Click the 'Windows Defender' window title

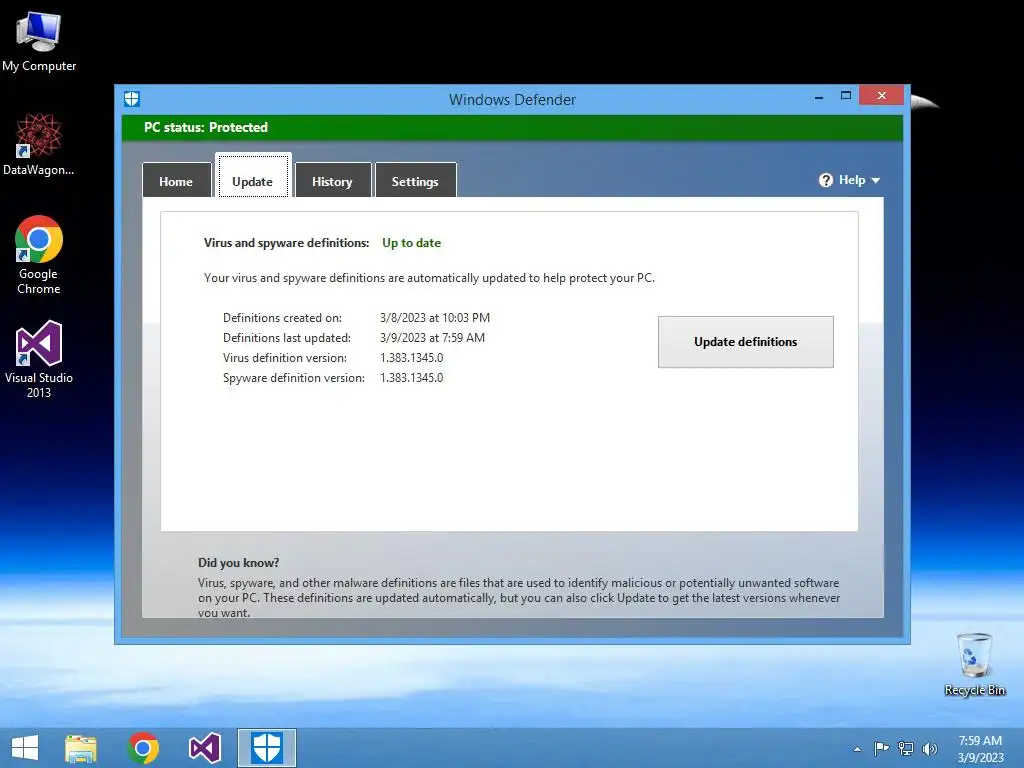pyautogui.click(x=512, y=100)
